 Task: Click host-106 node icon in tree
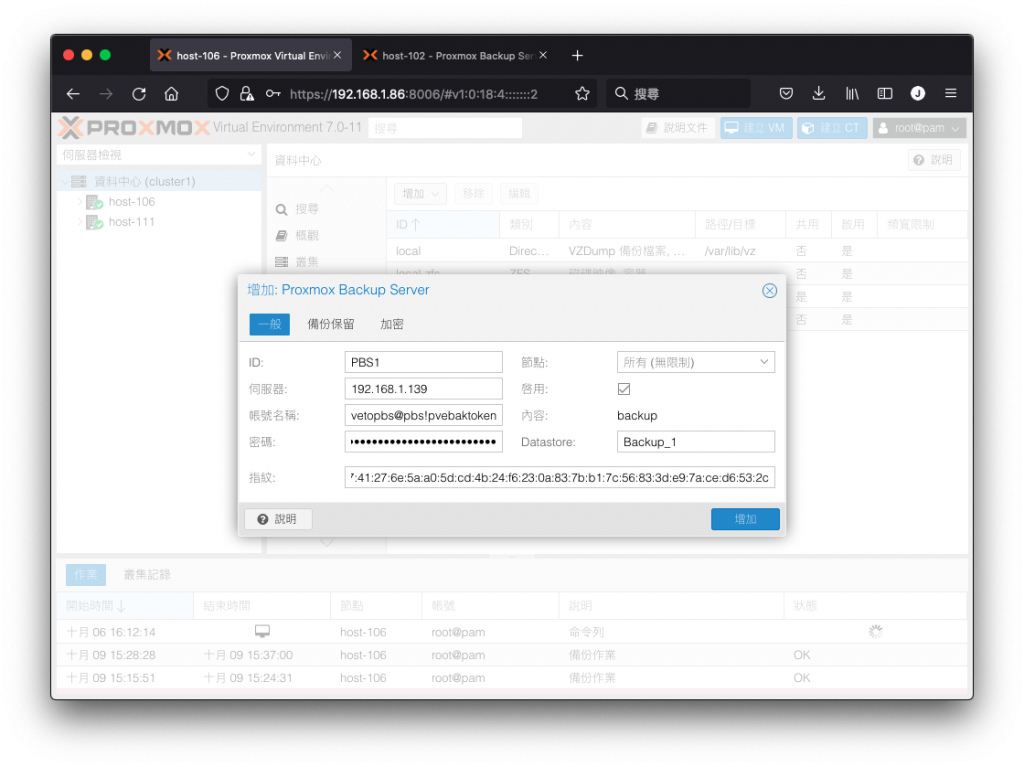95,202
